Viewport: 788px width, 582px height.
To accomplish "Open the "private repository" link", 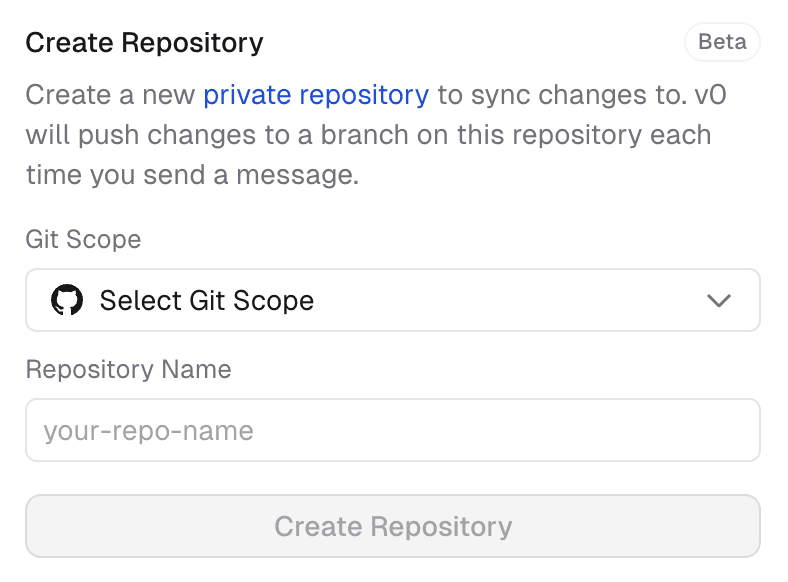I will click(316, 96).
